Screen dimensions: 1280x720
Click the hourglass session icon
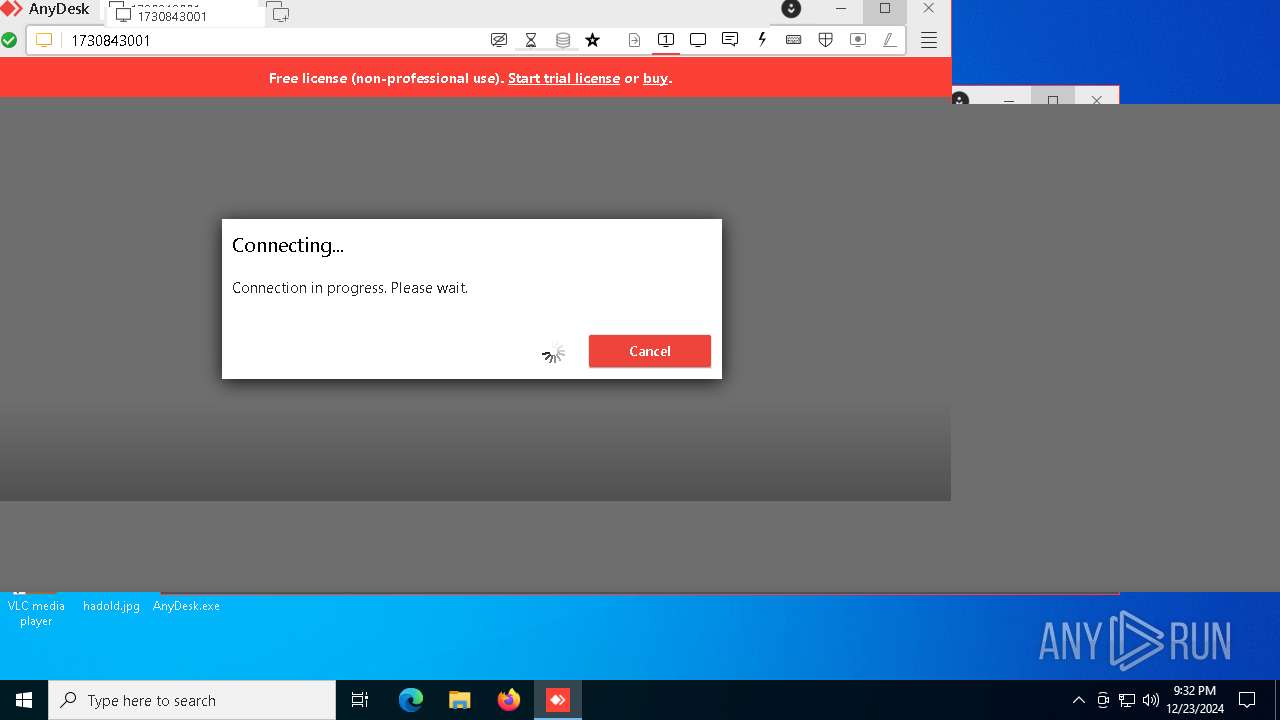coord(531,41)
